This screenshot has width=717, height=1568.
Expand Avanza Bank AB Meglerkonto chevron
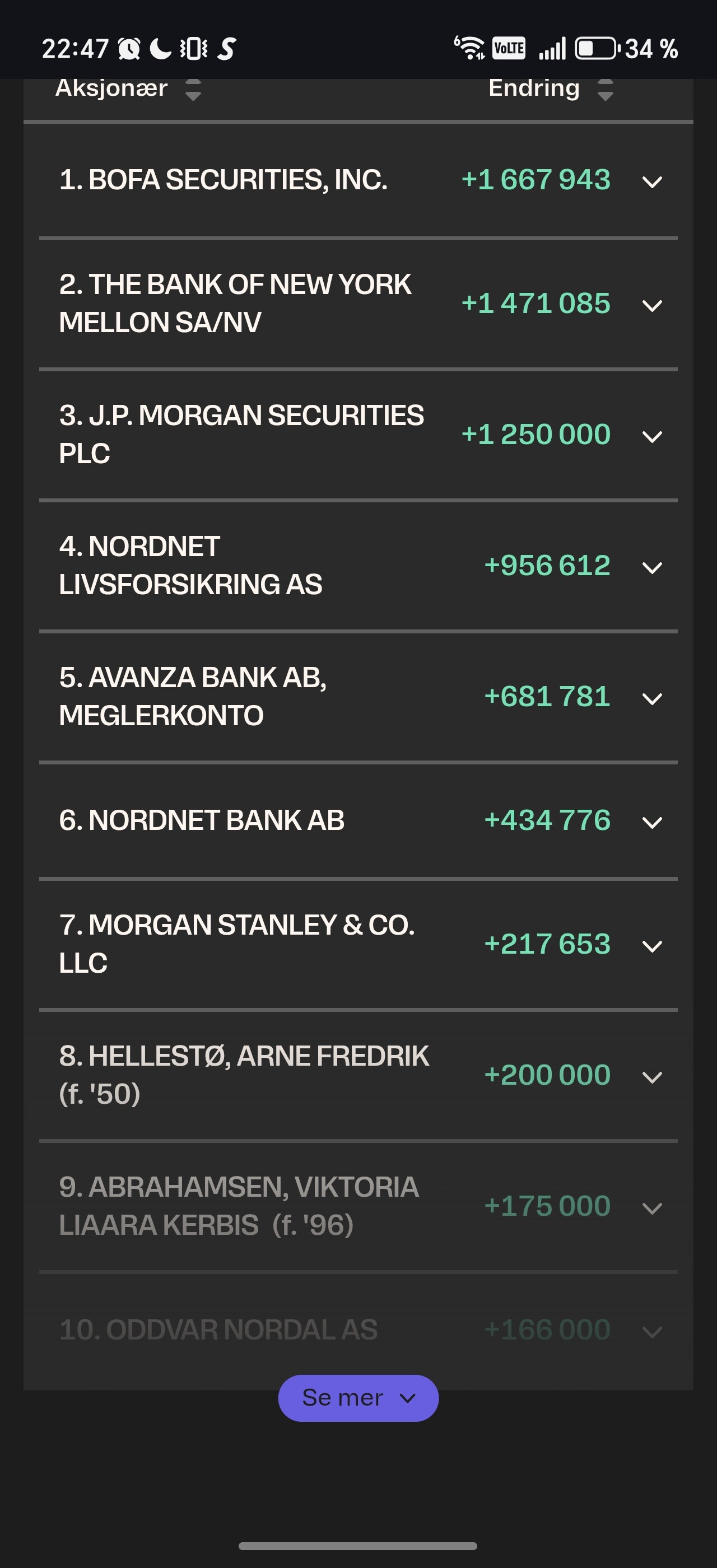click(x=652, y=698)
